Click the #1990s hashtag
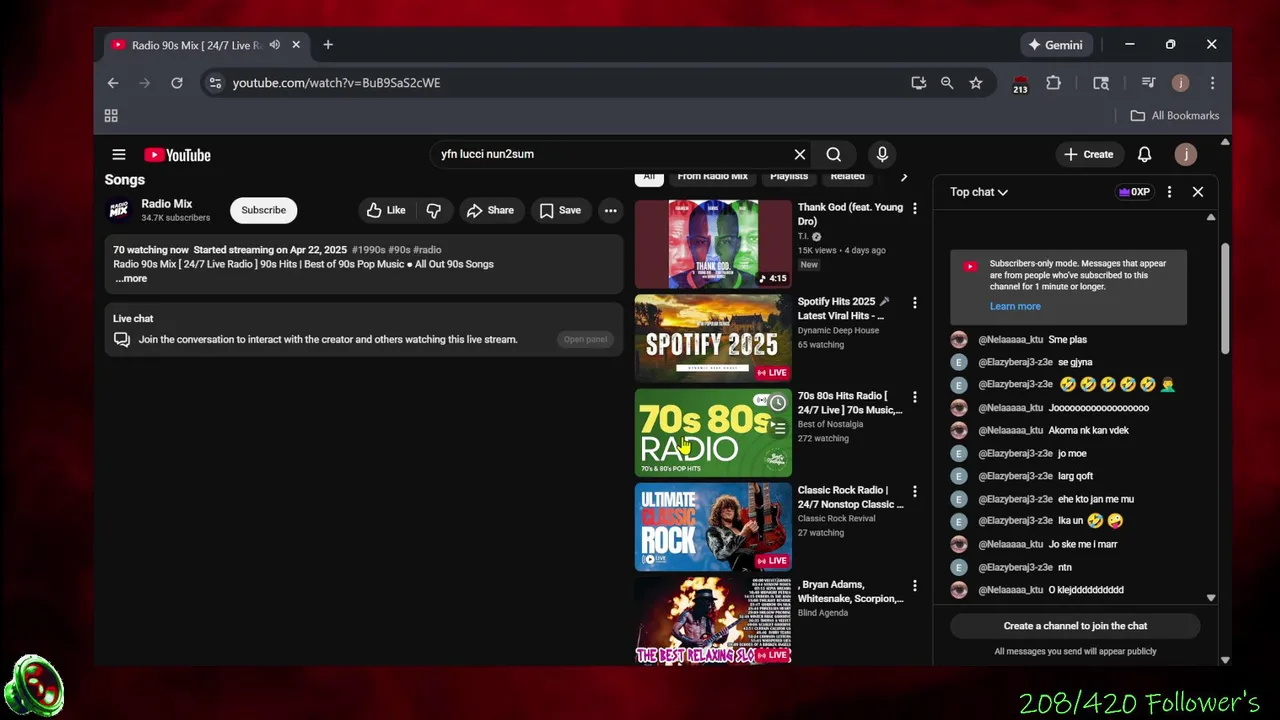1280x720 pixels. [x=369, y=250]
